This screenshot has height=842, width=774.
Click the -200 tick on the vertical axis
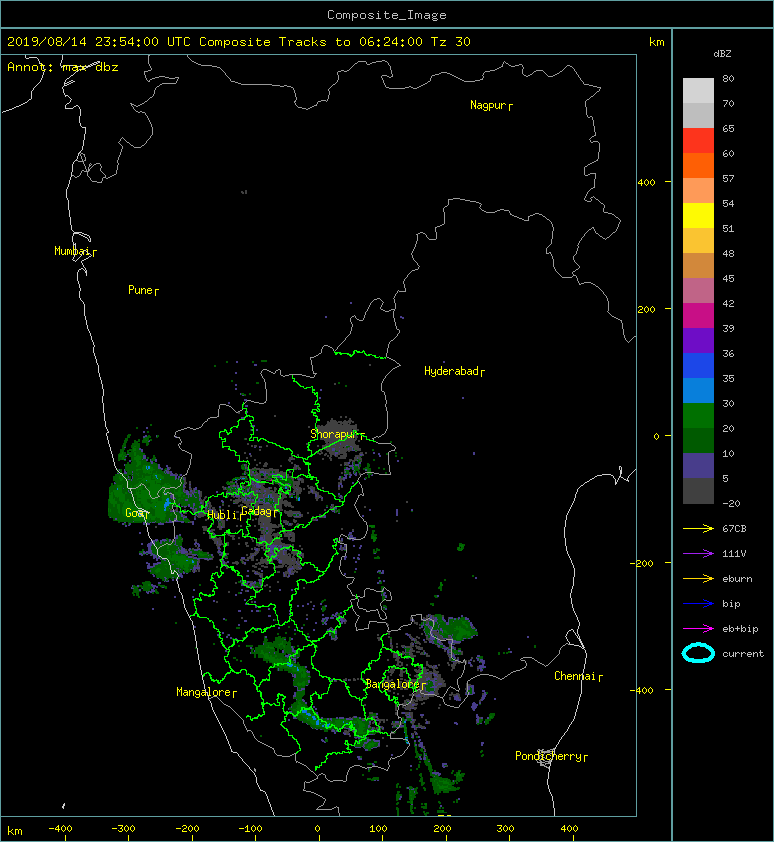(642, 563)
